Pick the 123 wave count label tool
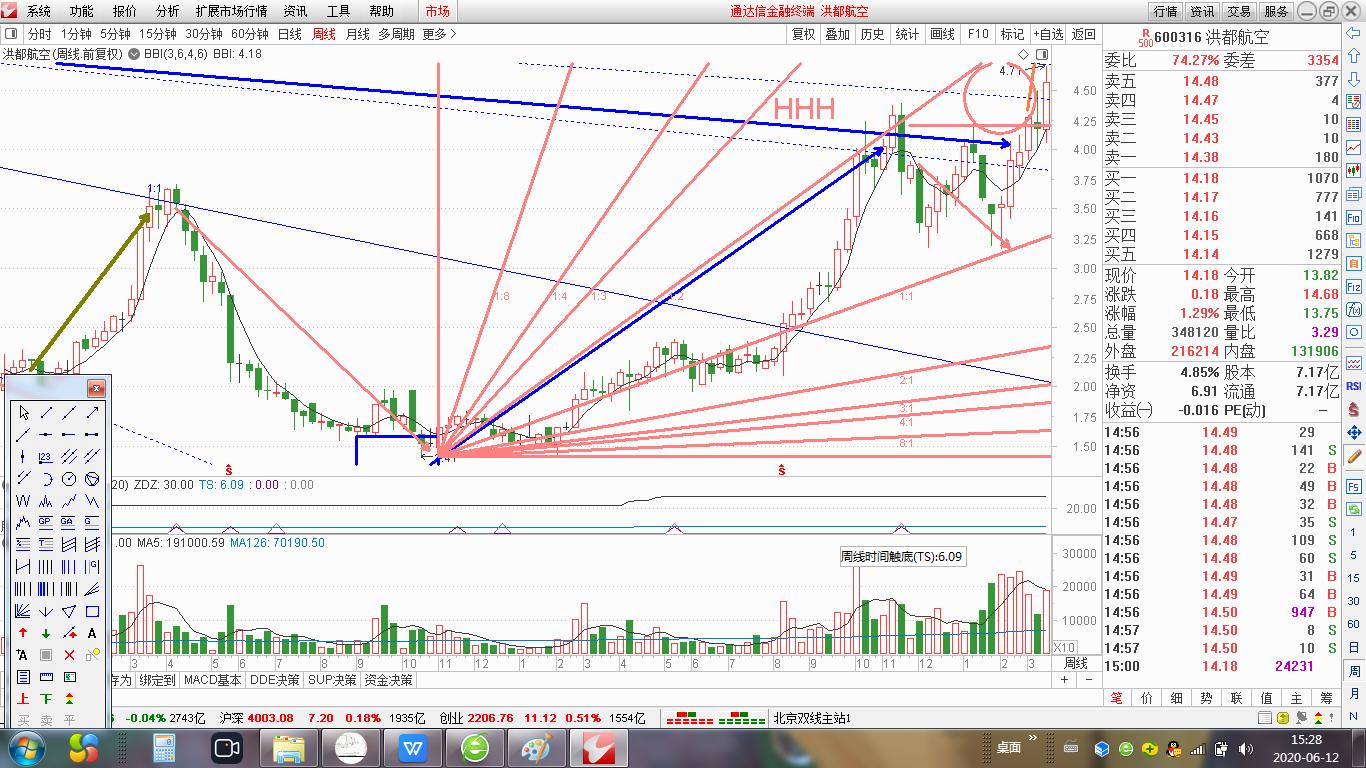The width and height of the screenshot is (1366, 768). coord(46,457)
